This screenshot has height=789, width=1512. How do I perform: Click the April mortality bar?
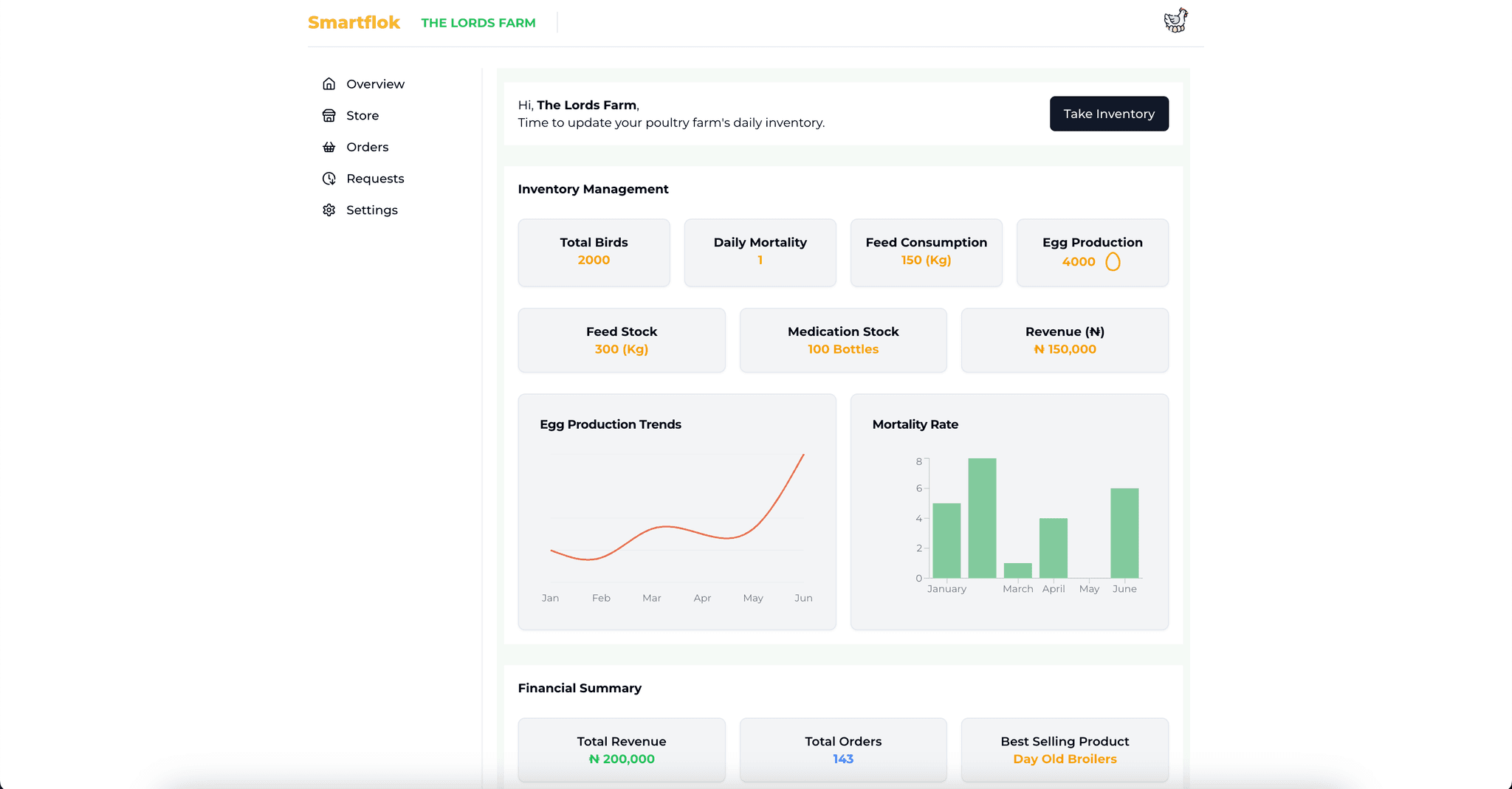coord(1054,548)
